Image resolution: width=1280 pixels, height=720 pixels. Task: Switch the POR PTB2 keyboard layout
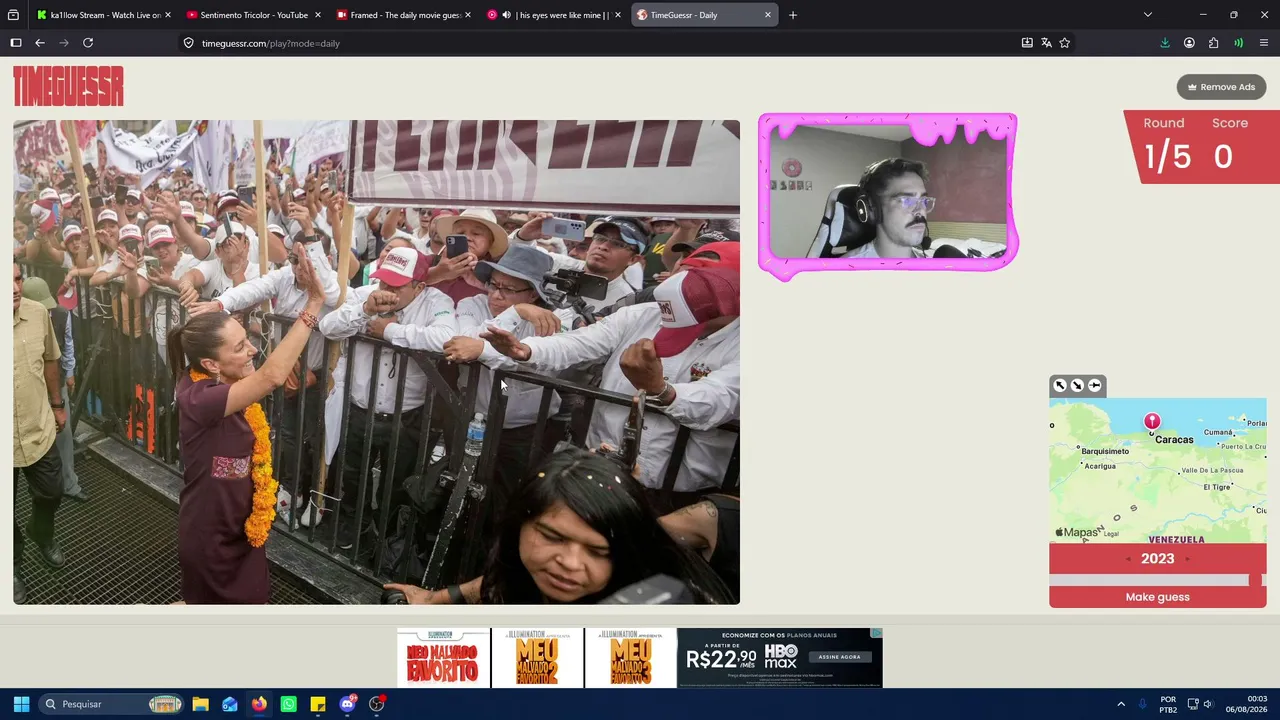pos(1168,704)
